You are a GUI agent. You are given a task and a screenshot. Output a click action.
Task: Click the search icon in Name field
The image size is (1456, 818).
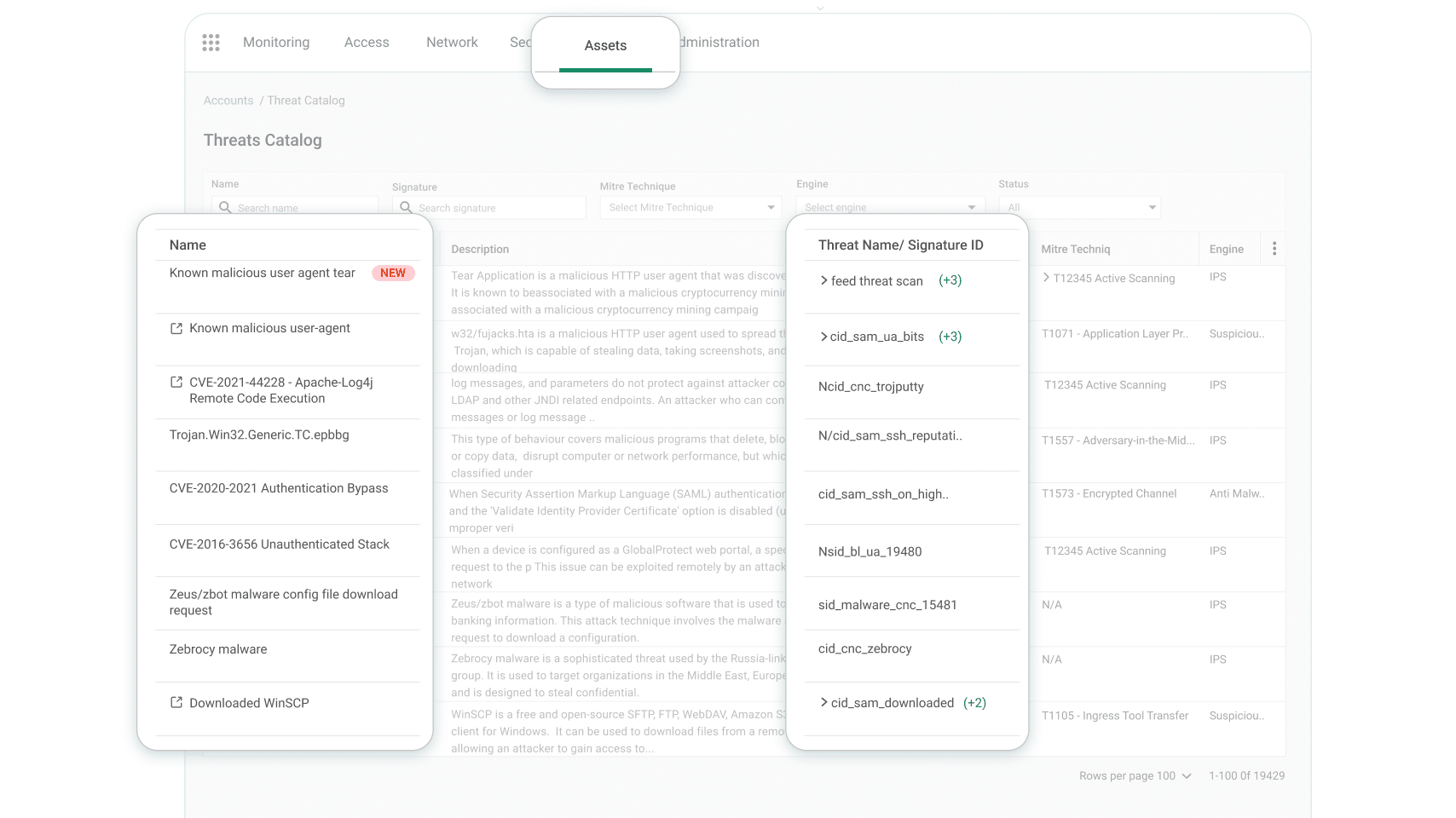(x=225, y=207)
